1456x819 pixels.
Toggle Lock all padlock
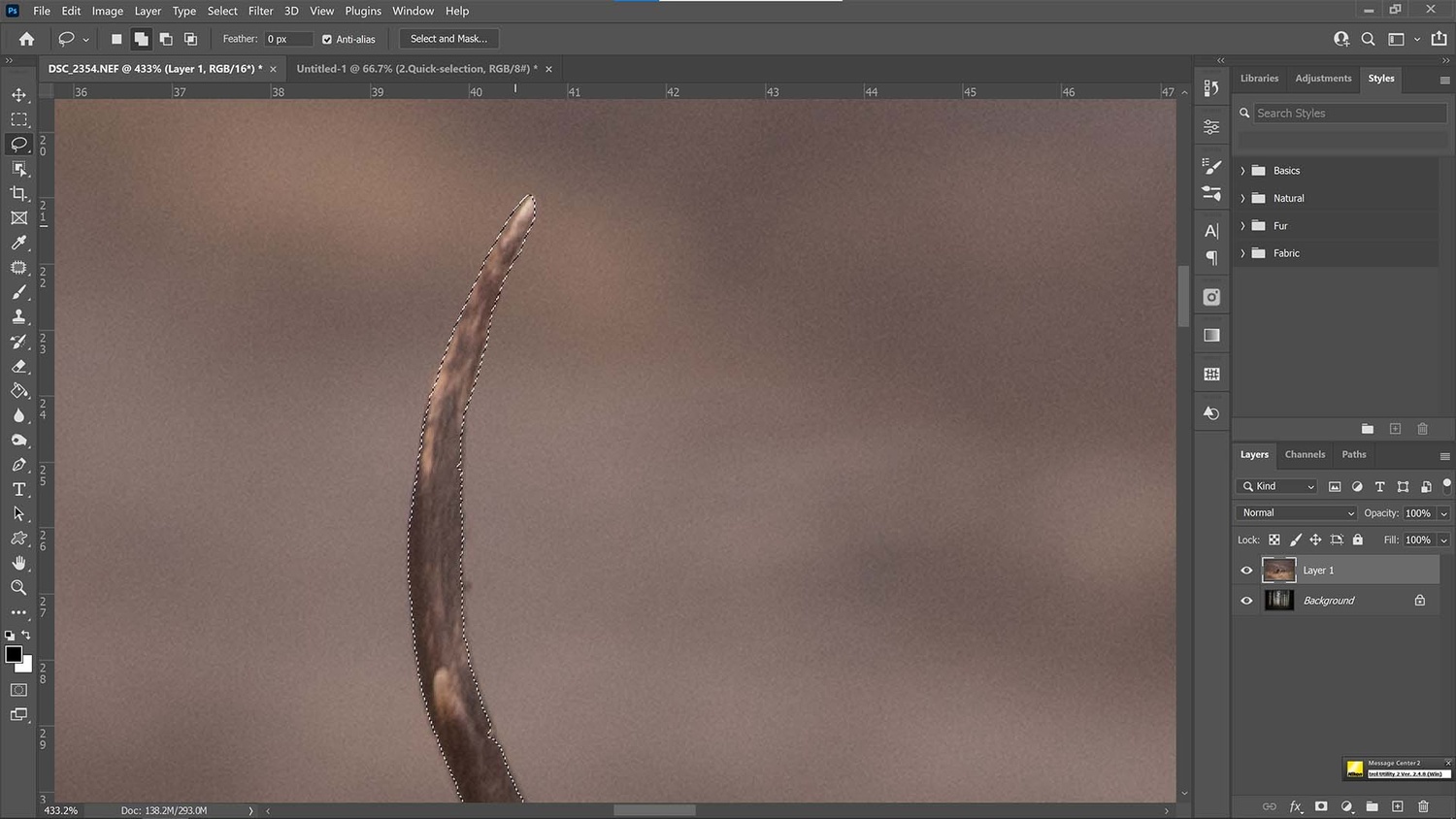click(1358, 541)
